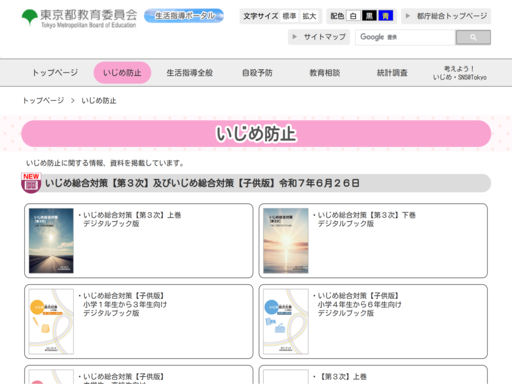Select the いじめ防止 navigation tab
Image resolution: width=512 pixels, height=384 pixels.
[122, 73]
